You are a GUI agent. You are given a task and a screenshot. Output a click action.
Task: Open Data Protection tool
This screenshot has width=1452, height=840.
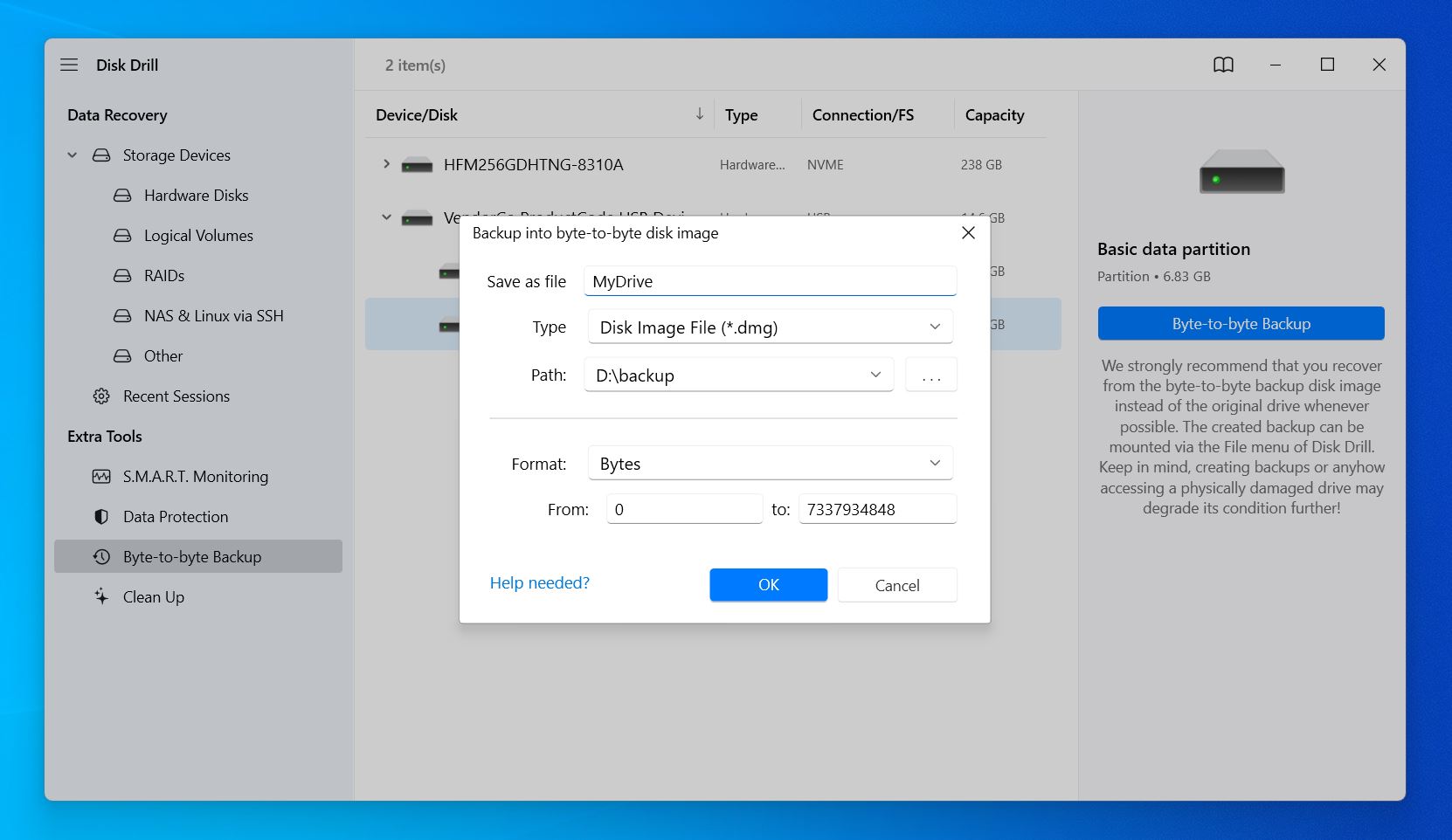pyautogui.click(x=176, y=517)
